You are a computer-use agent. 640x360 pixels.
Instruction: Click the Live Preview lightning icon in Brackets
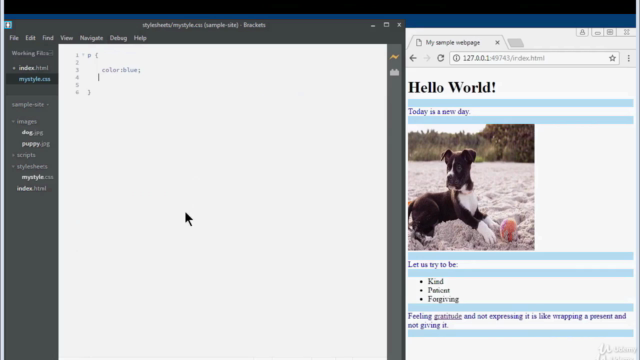click(x=394, y=57)
